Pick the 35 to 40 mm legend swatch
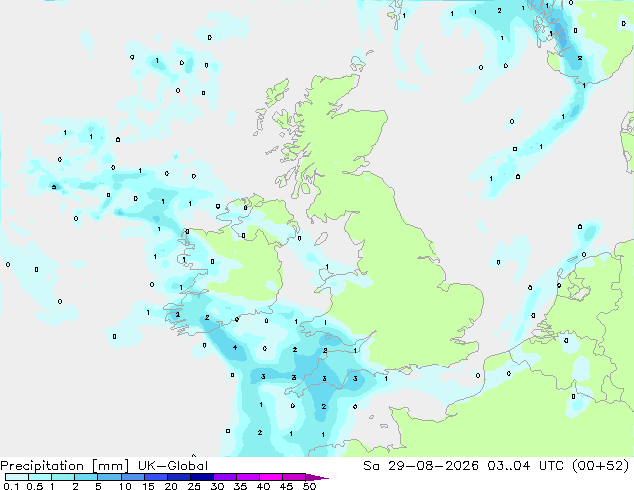Screen dimensions: 634x490 click(x=247, y=477)
